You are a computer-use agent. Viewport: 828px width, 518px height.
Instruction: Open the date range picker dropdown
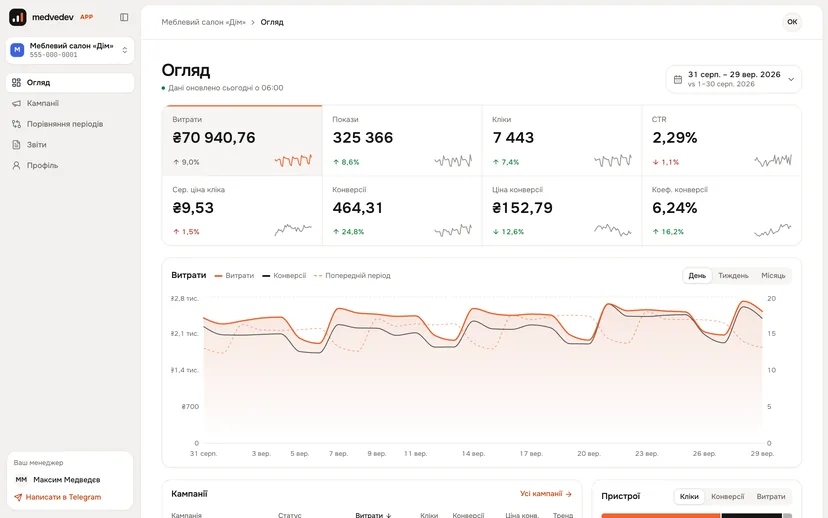[x=733, y=79]
